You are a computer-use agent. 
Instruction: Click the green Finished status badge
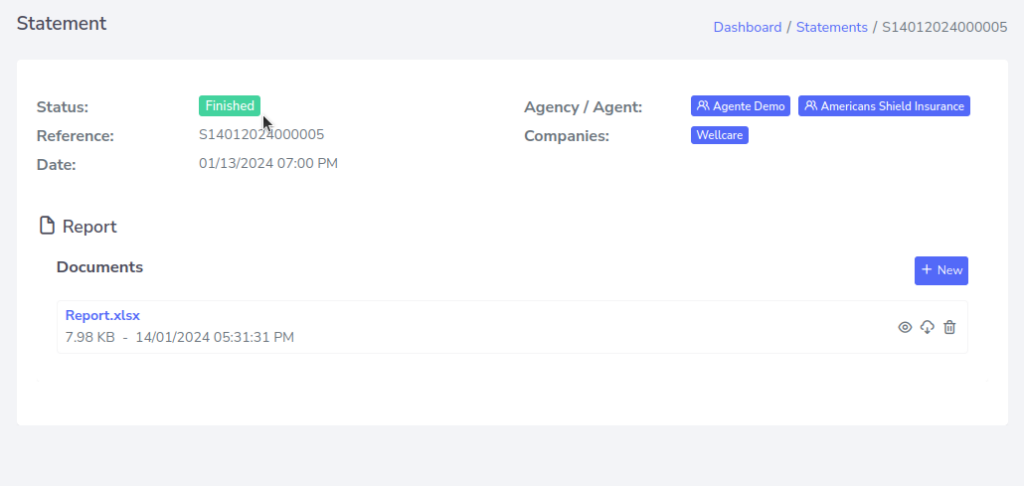pyautogui.click(x=229, y=106)
